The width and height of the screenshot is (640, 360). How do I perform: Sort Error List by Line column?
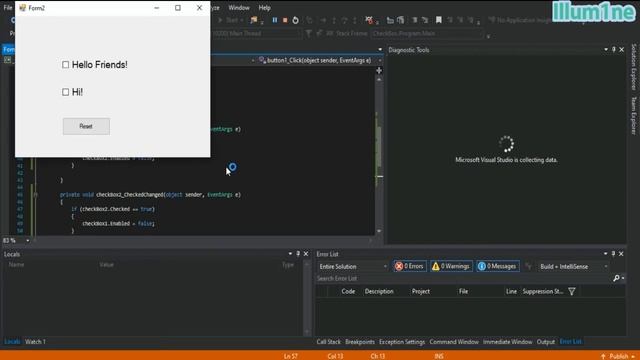(511, 291)
